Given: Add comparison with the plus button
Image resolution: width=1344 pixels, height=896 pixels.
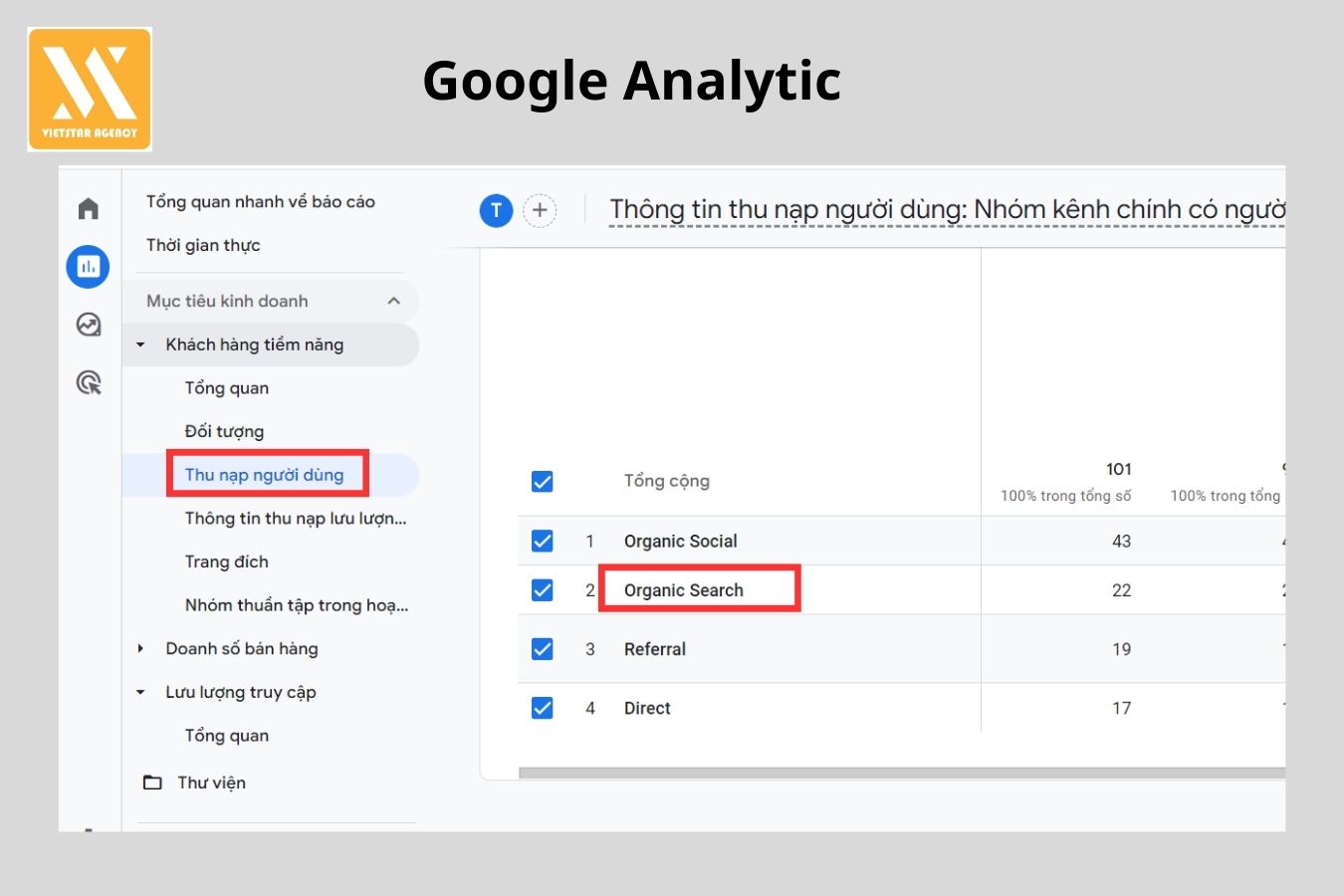Looking at the screenshot, I should (540, 210).
